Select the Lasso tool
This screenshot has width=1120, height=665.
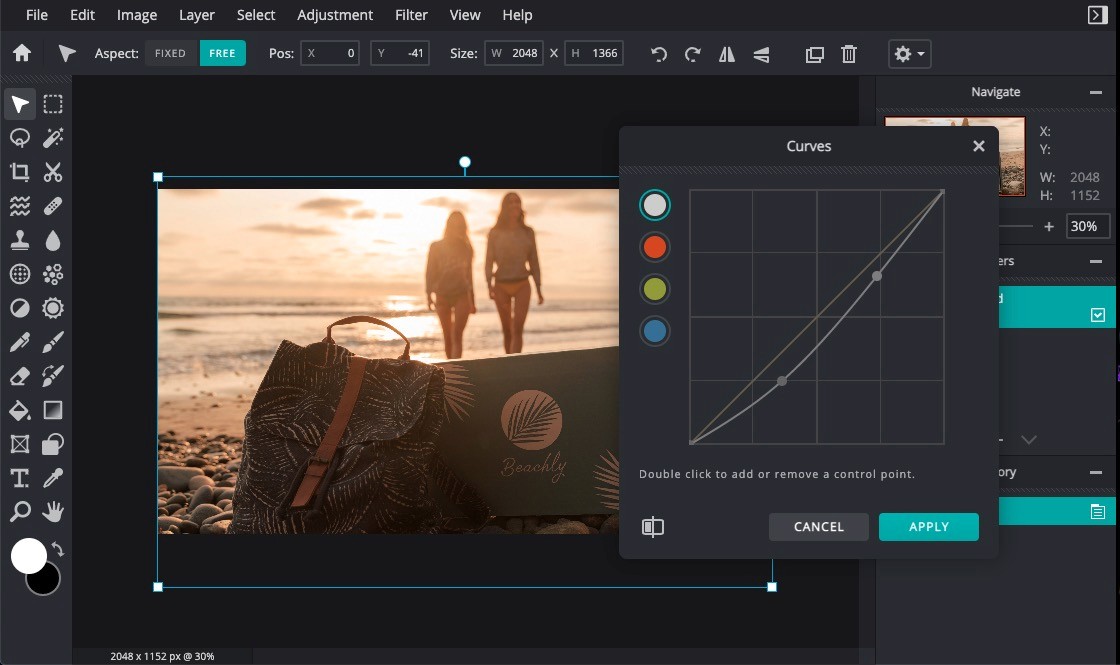click(x=18, y=138)
